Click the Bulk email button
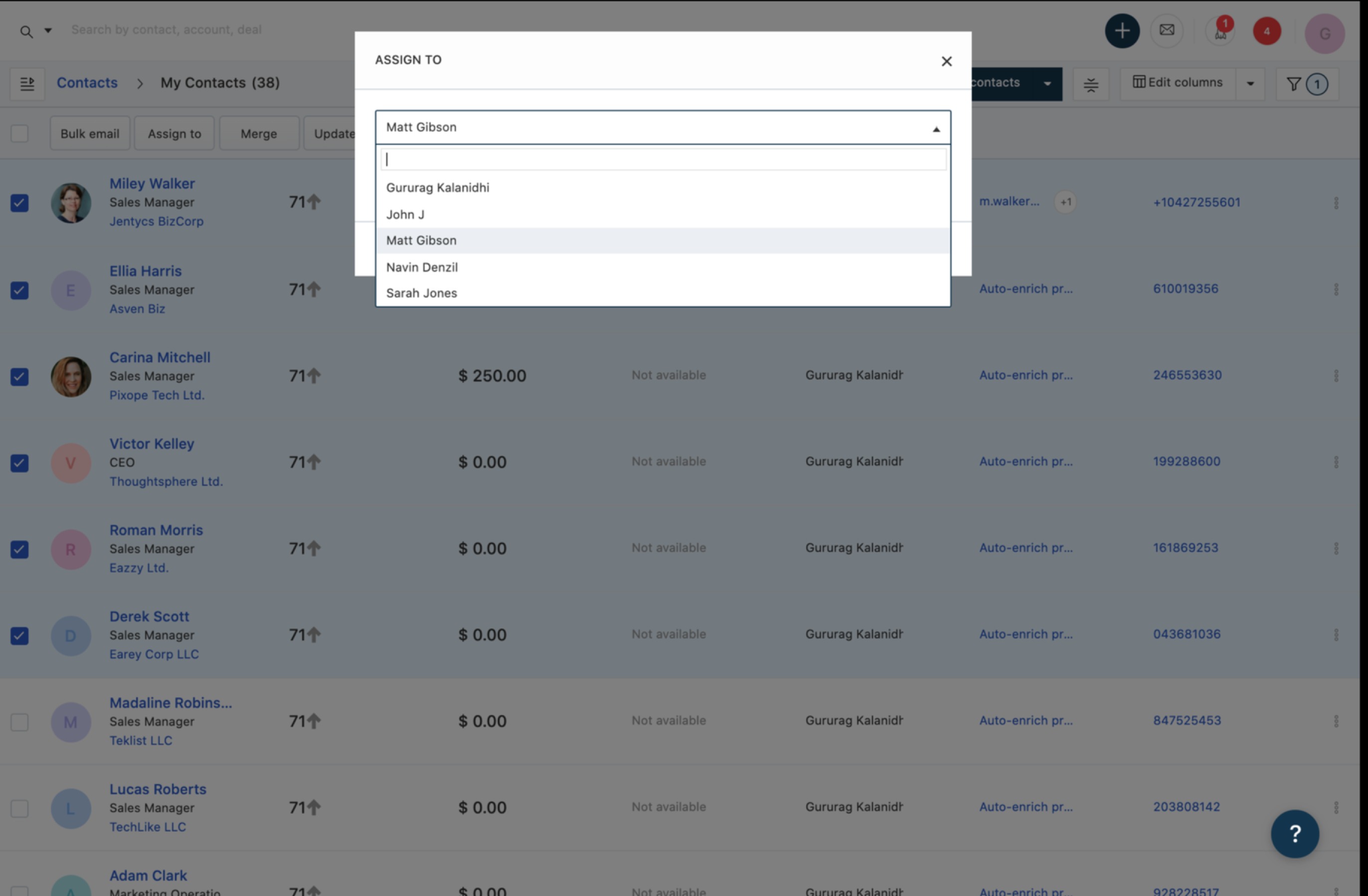The width and height of the screenshot is (1368, 896). pyautogui.click(x=90, y=133)
